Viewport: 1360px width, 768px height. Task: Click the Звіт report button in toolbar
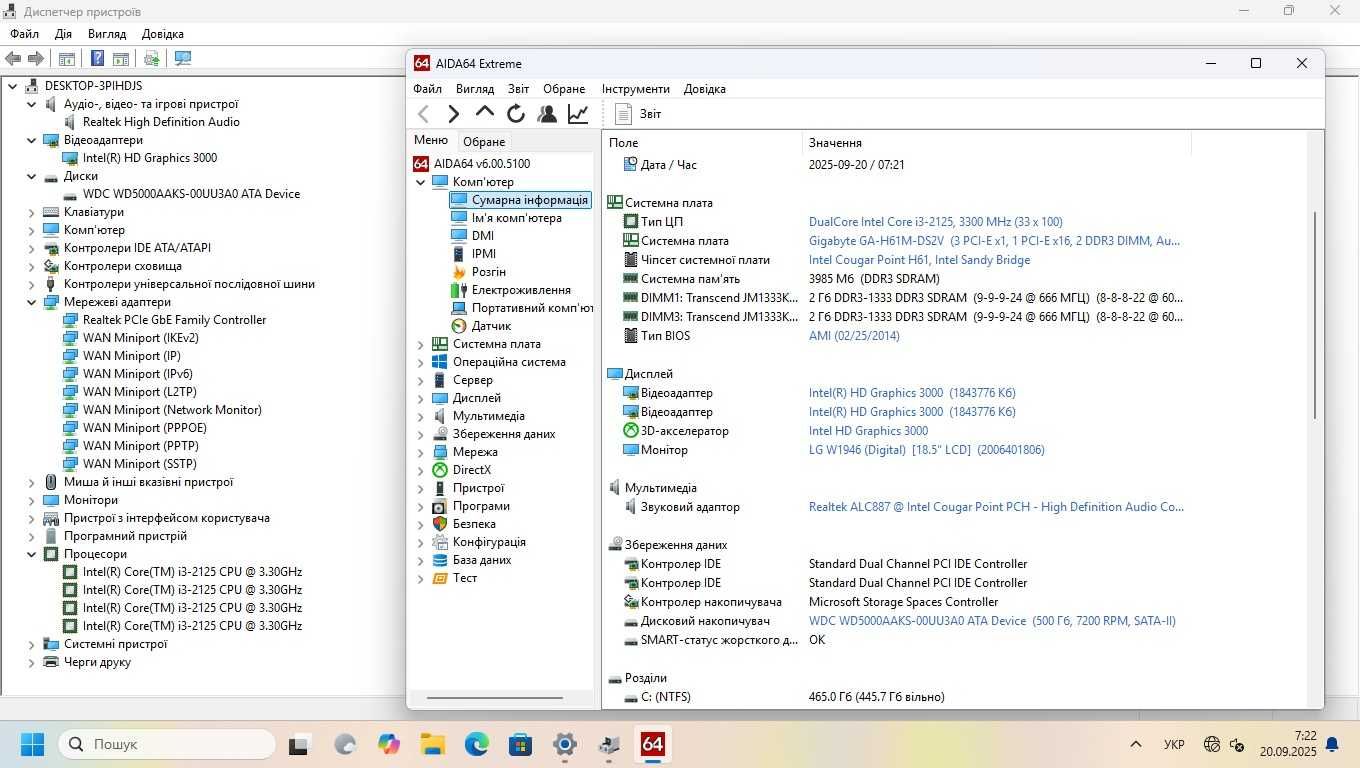[x=638, y=114]
